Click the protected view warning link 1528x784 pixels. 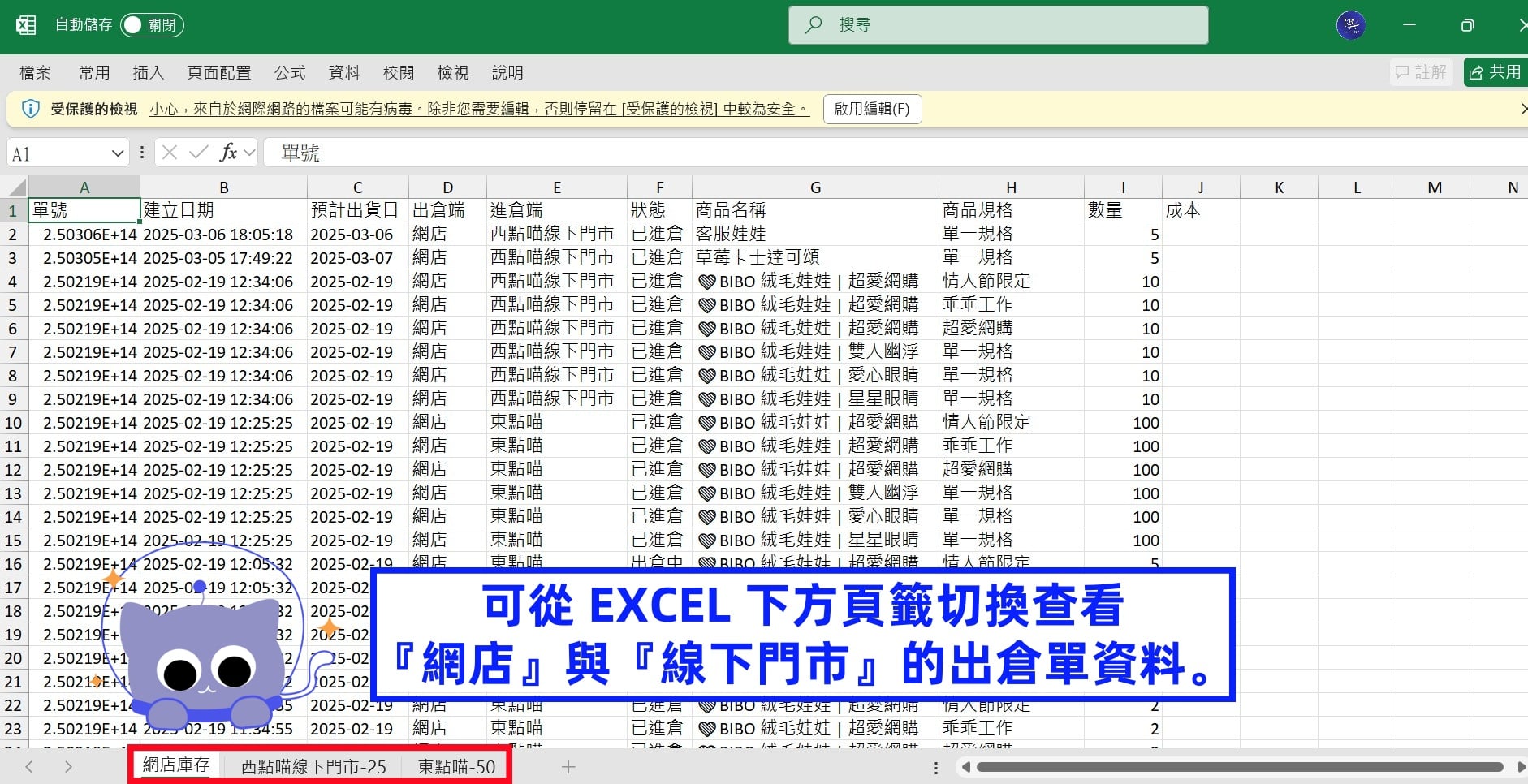click(479, 109)
